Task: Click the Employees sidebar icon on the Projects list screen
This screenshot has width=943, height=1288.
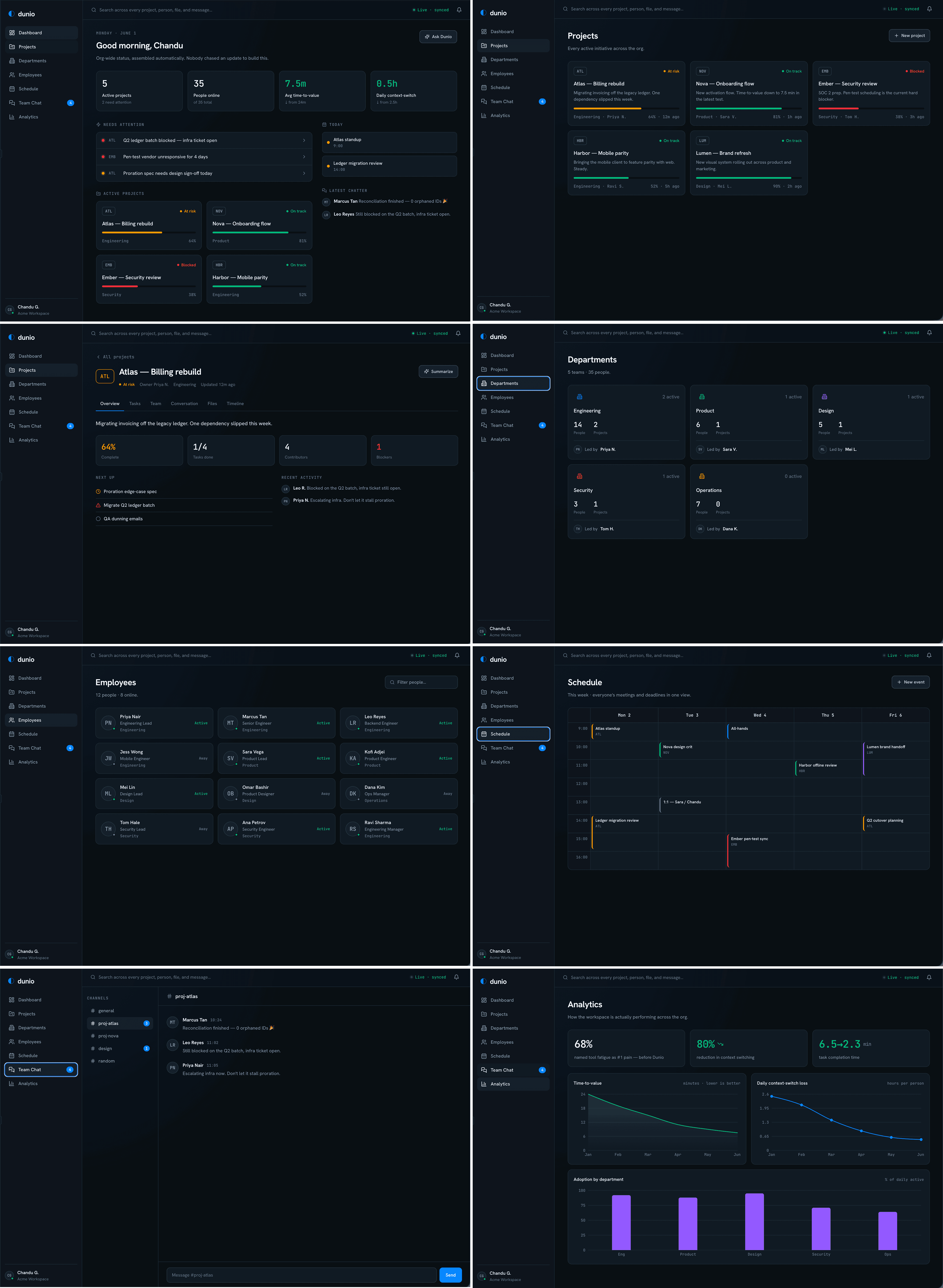Action: click(484, 74)
